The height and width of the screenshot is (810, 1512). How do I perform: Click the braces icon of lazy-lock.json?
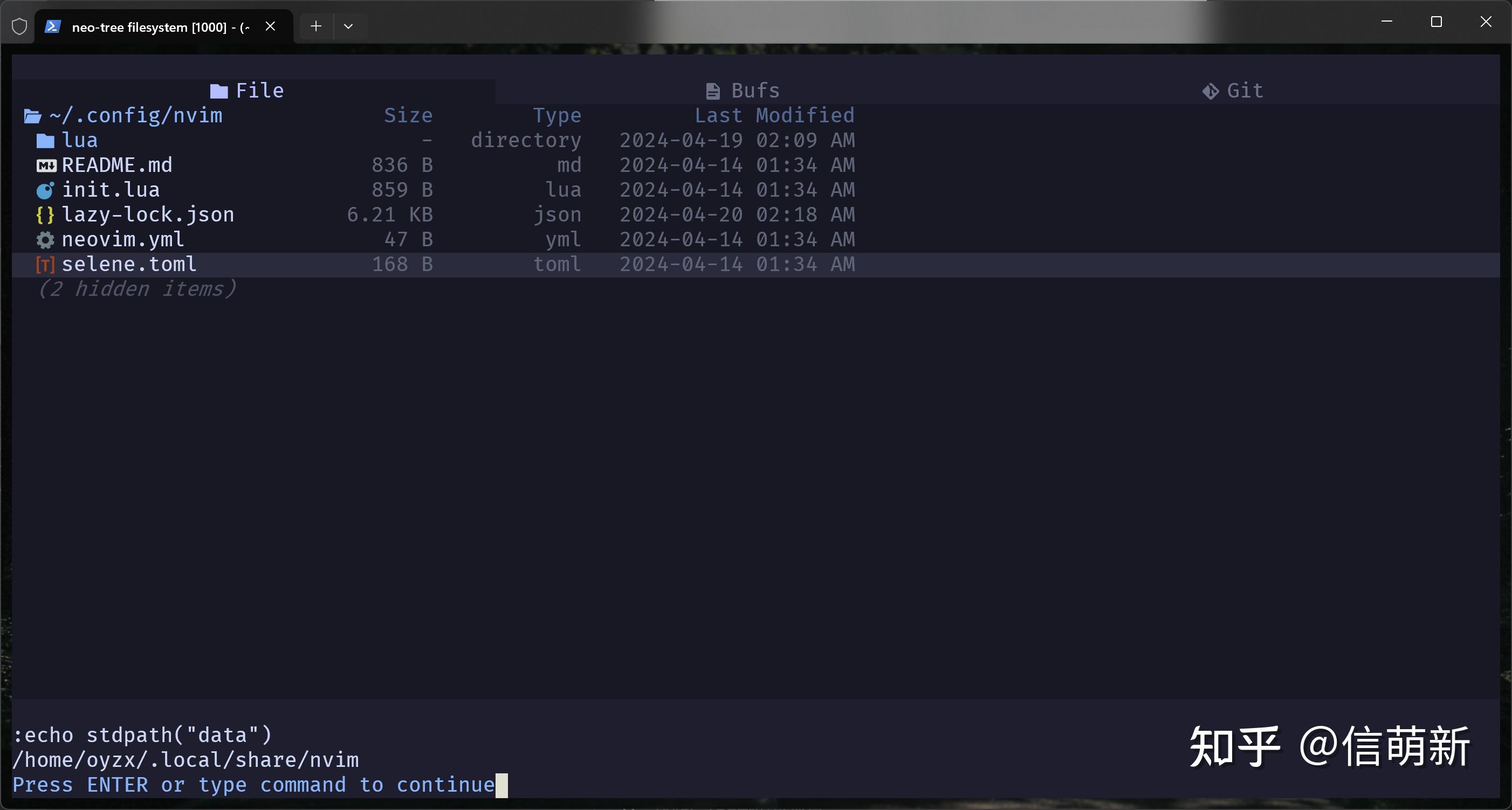click(46, 214)
